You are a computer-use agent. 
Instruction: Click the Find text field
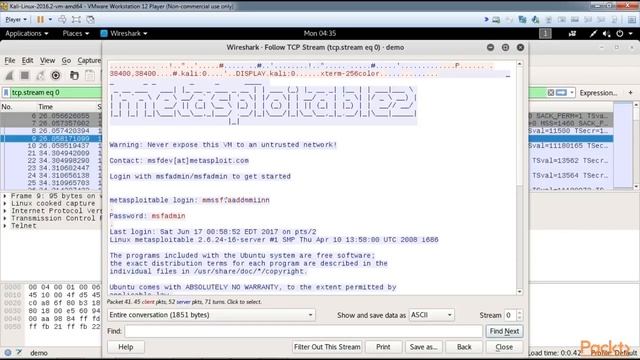coord(304,331)
